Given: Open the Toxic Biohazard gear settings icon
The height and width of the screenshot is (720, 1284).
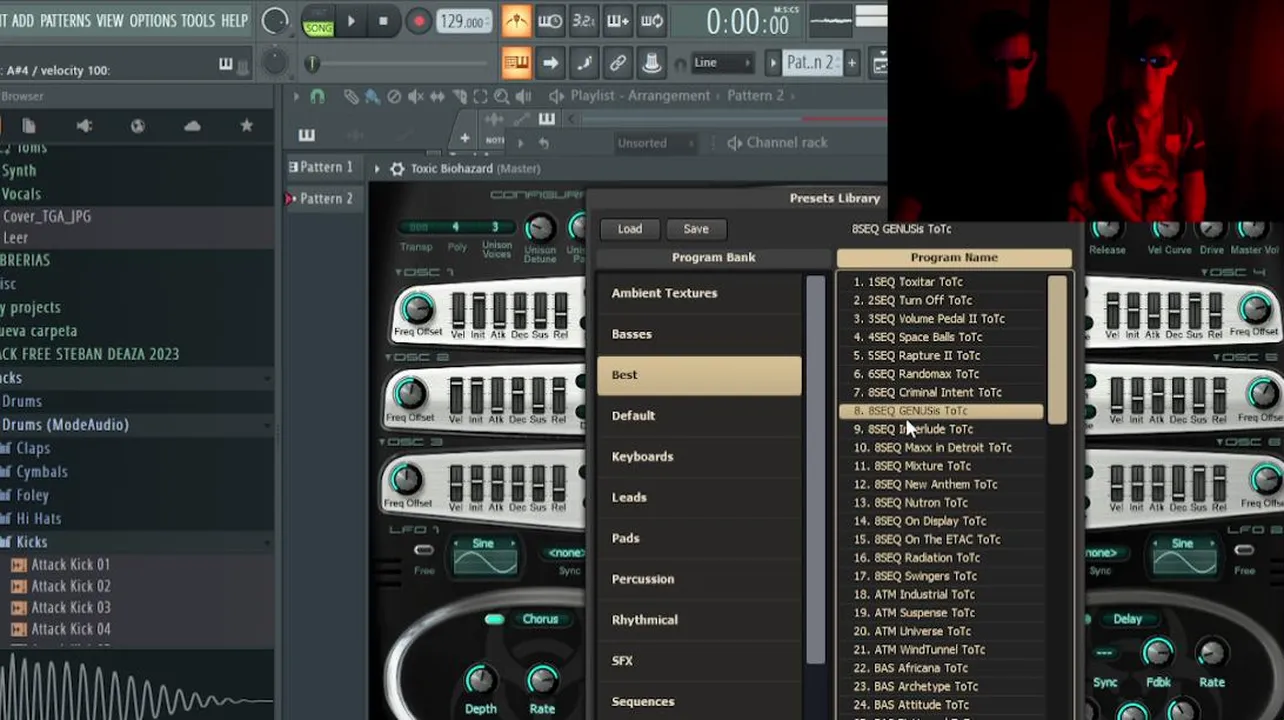Looking at the screenshot, I should point(397,169).
